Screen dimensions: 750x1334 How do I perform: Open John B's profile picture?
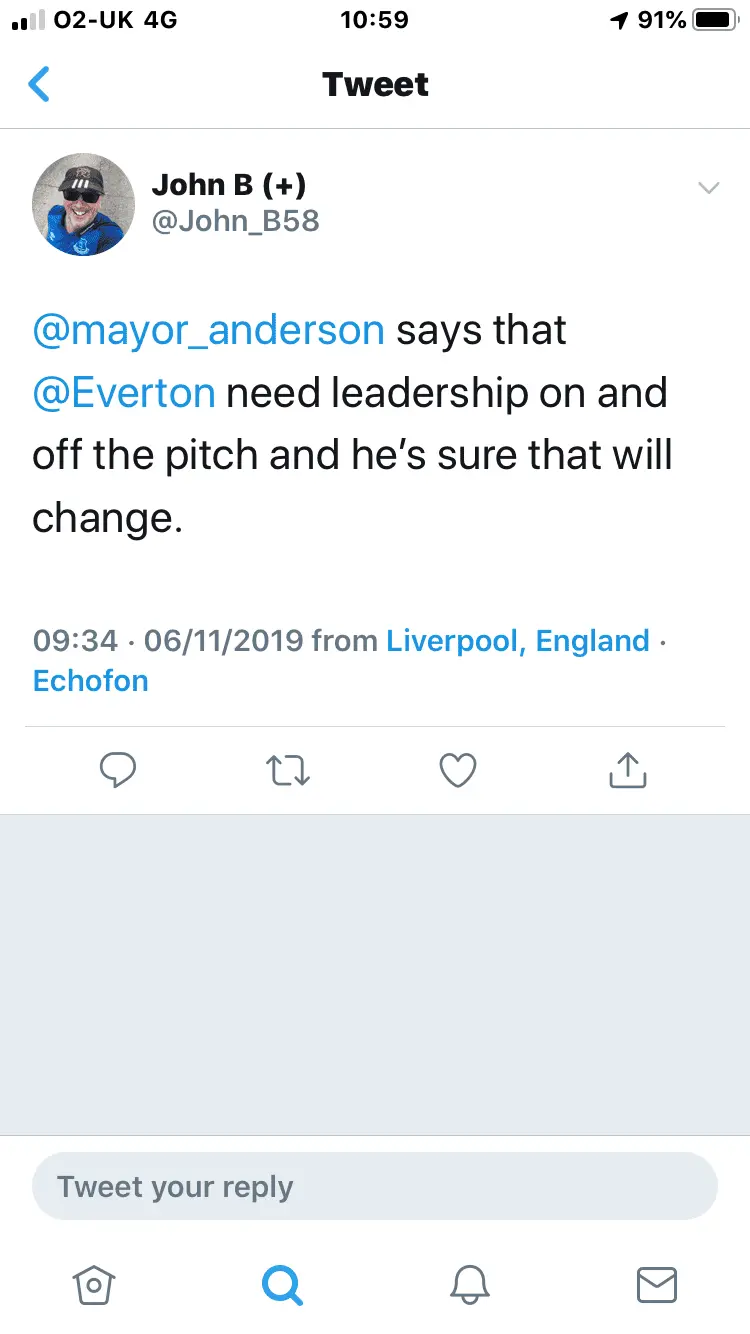[84, 204]
